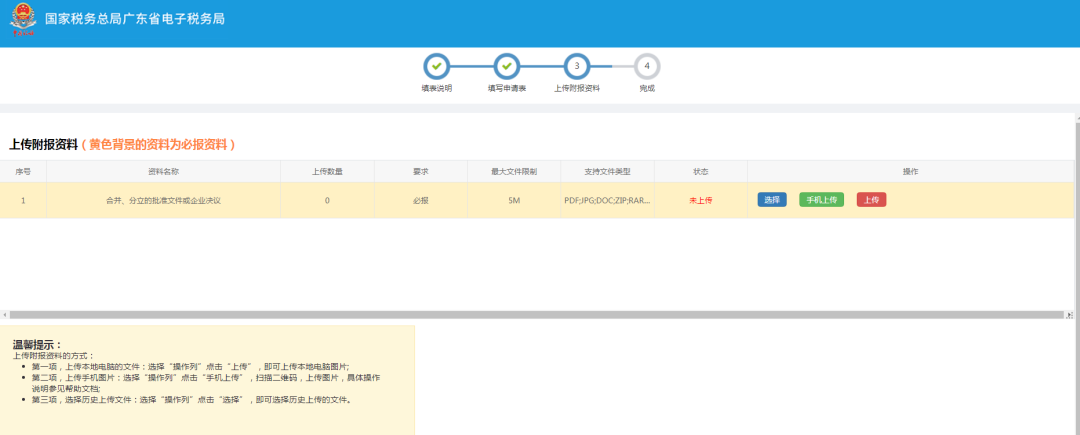This screenshot has width=1080, height=435.
Task: Click the 资料名称 column header
Action: [x=163, y=171]
